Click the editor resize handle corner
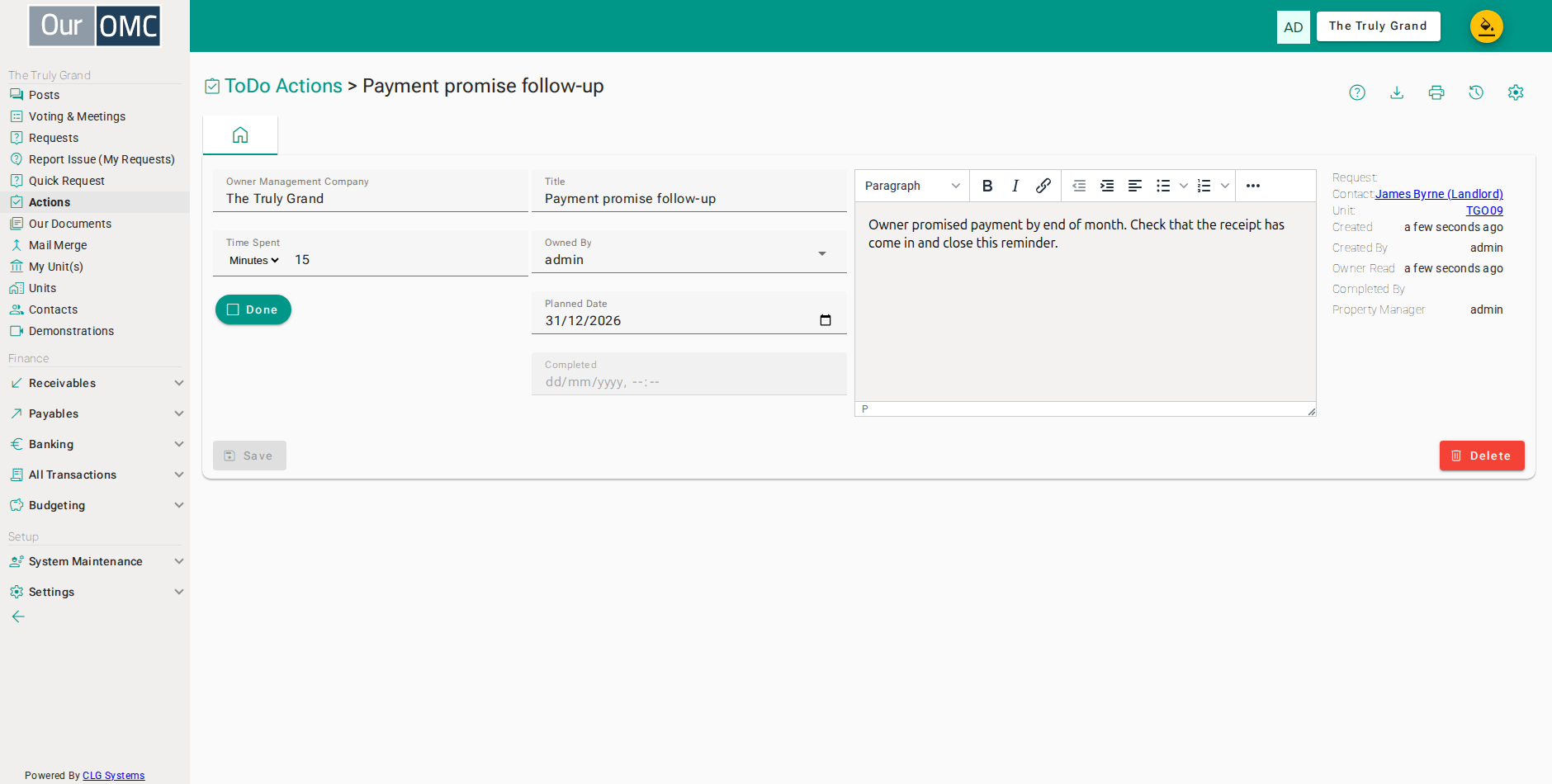 [x=1311, y=410]
